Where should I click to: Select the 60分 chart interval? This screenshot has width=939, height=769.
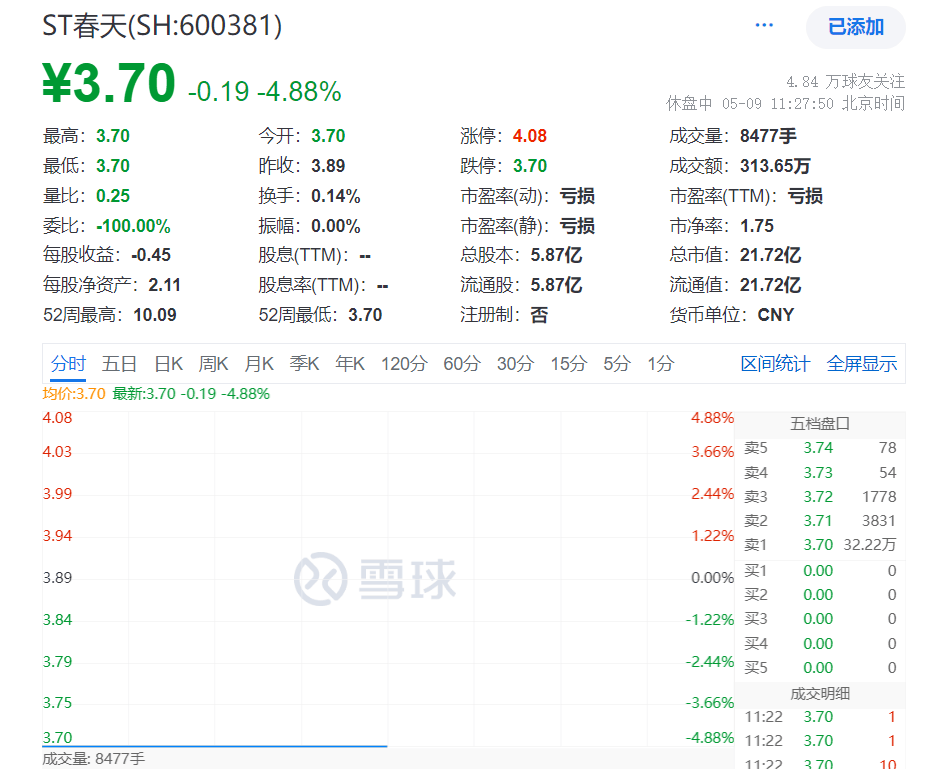[462, 364]
